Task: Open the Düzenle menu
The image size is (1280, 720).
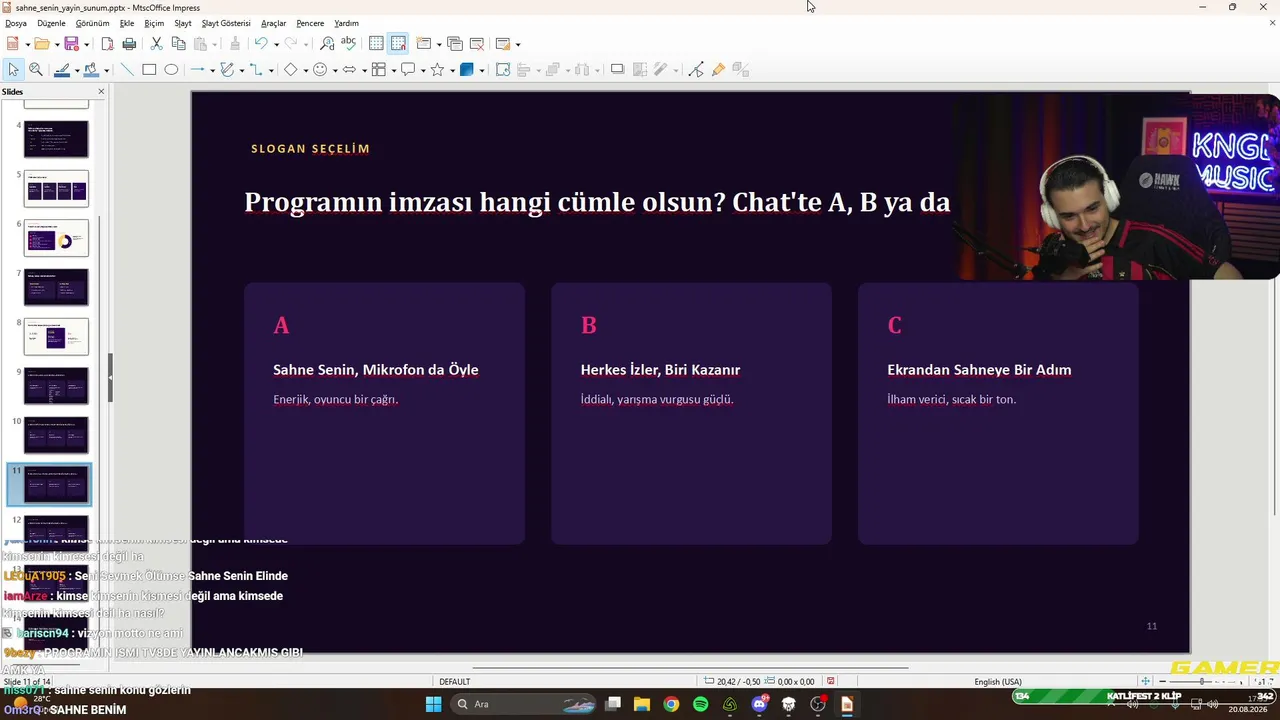Action: pyautogui.click(x=51, y=23)
